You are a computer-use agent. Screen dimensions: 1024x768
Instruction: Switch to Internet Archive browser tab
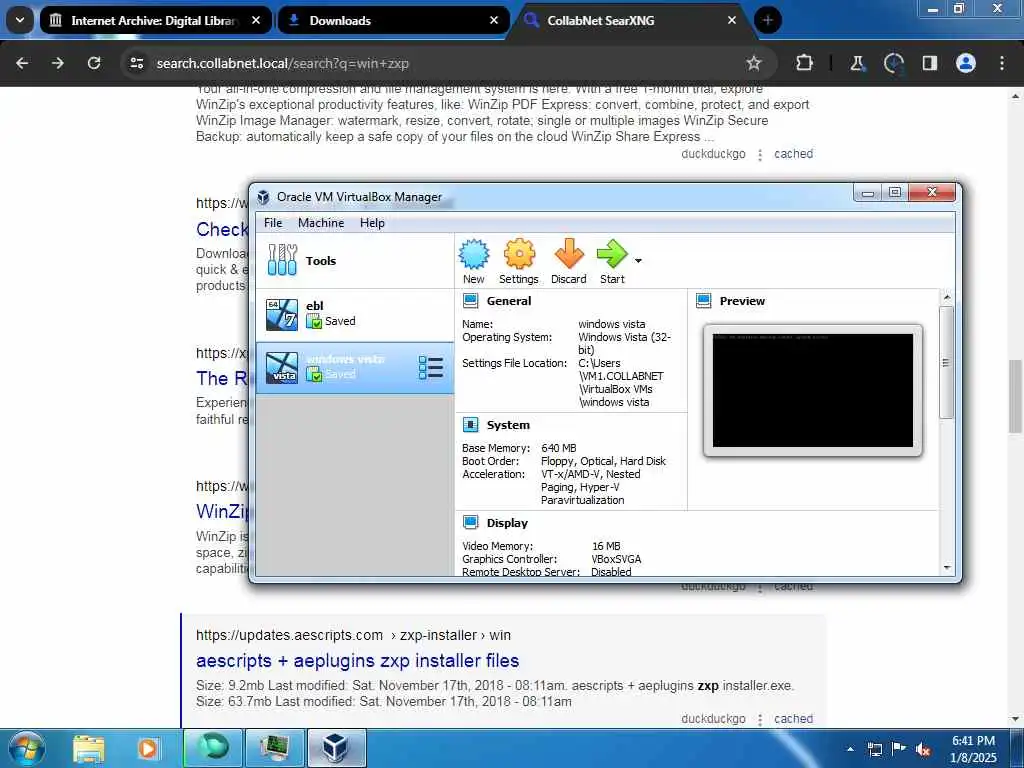point(155,20)
